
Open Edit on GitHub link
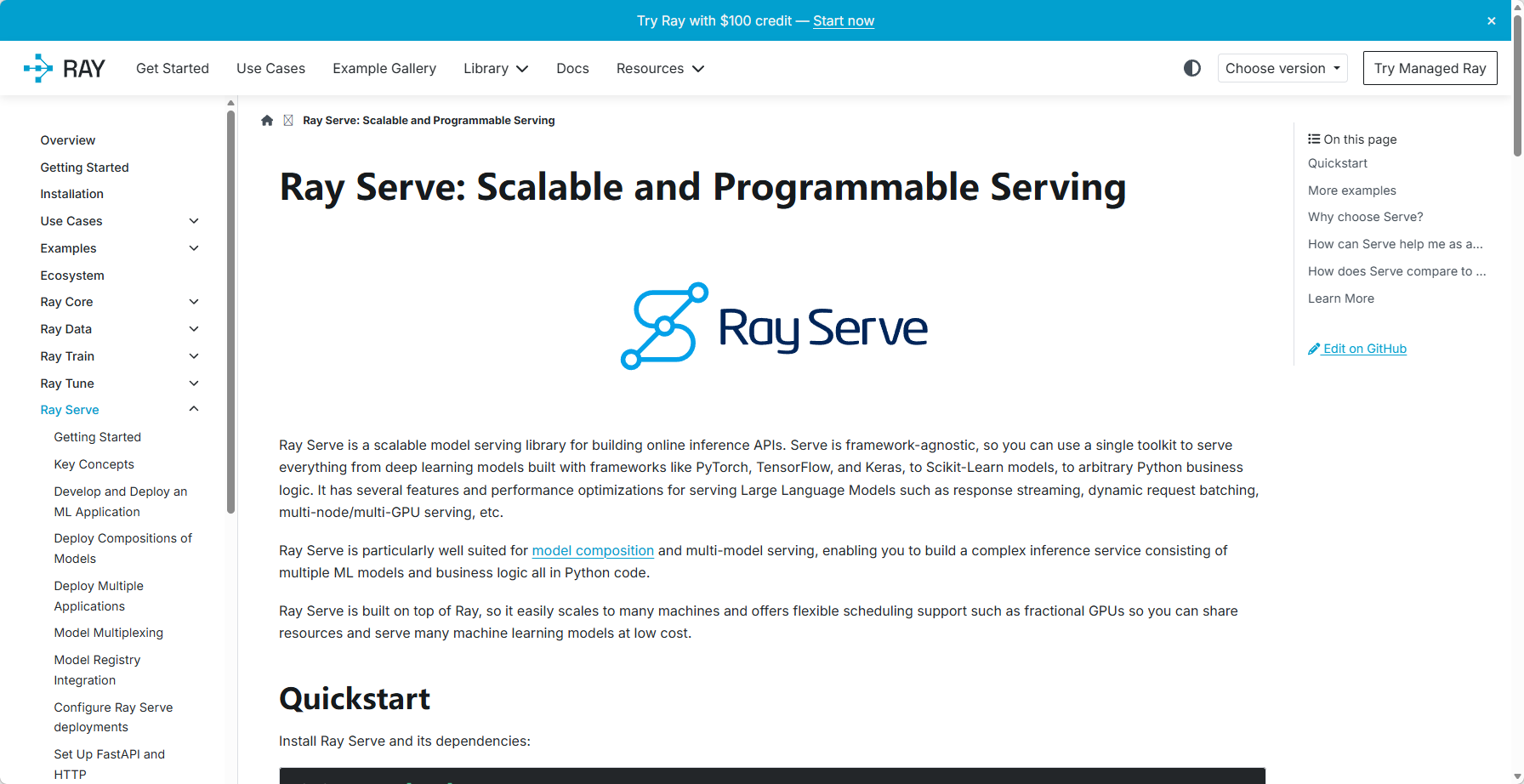pos(1357,349)
